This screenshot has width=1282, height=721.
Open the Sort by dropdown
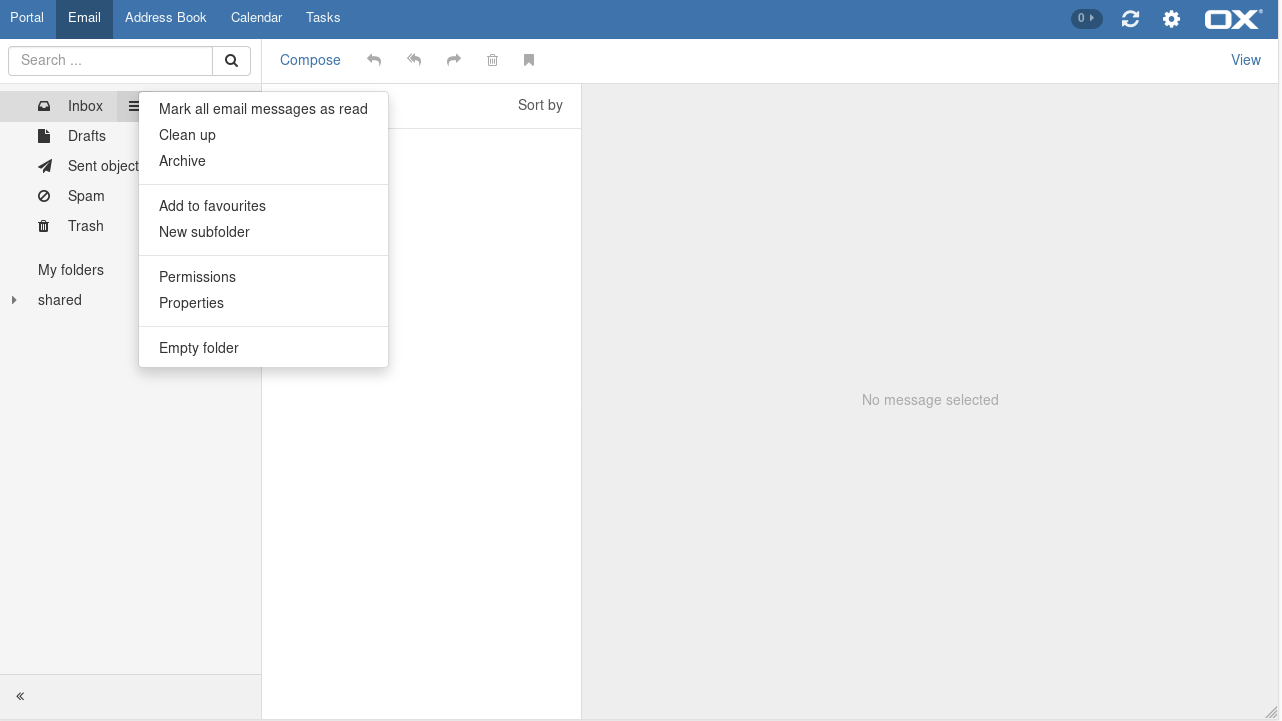540,105
